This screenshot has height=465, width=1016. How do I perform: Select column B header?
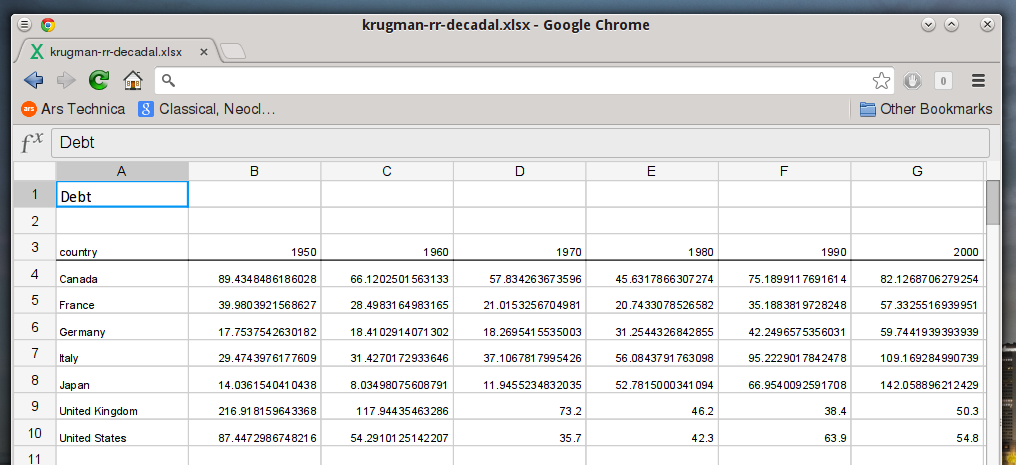[x=254, y=172]
